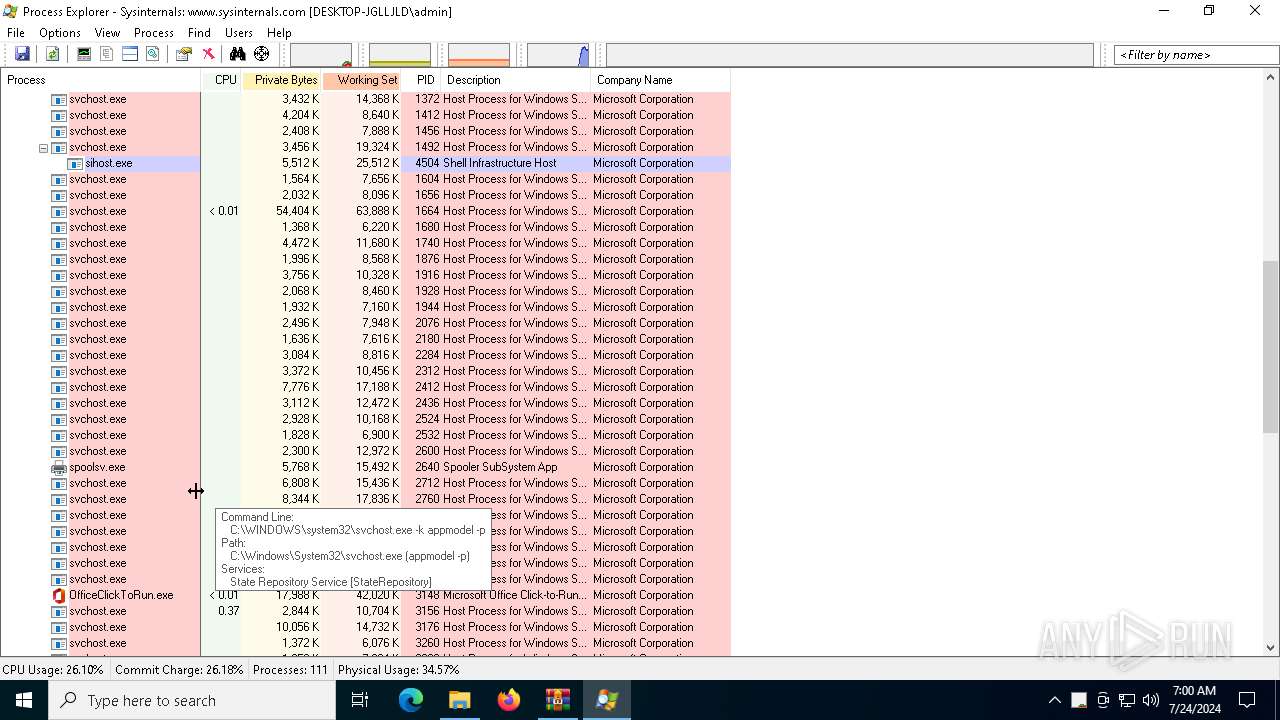Viewport: 1280px width, 720px height.
Task: Click the binoculars Find Handle icon
Action: [238, 54]
